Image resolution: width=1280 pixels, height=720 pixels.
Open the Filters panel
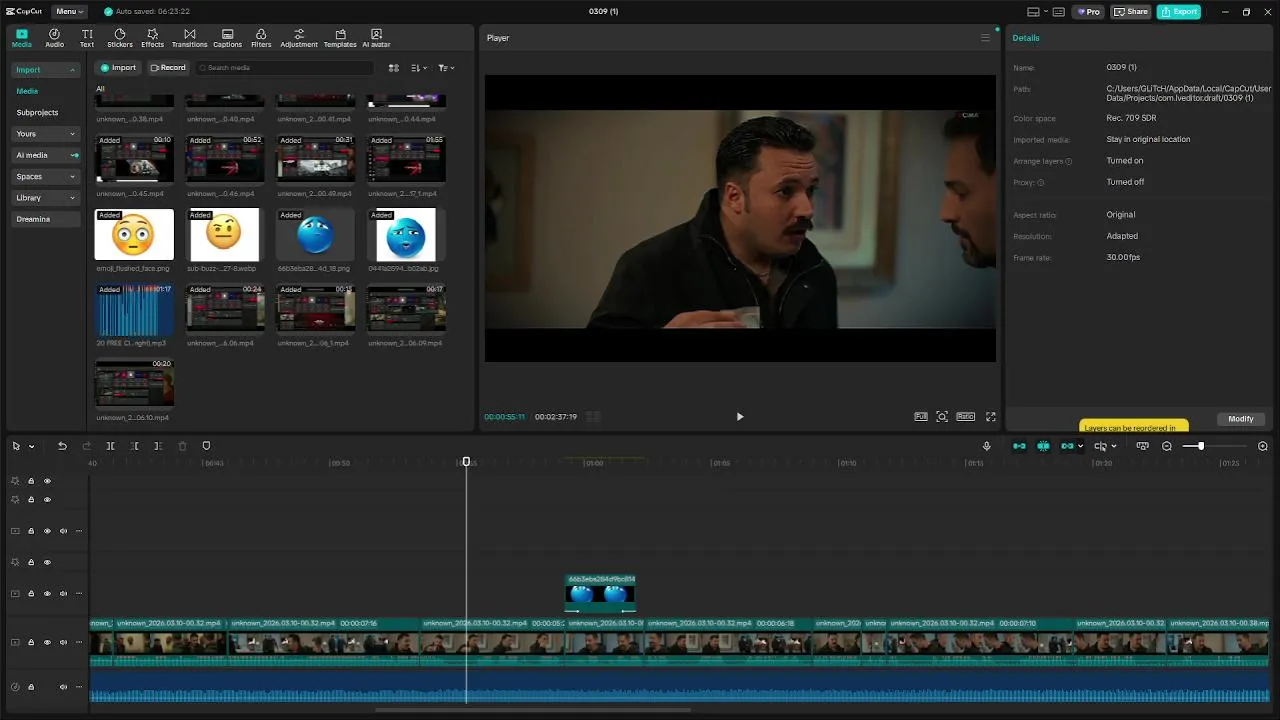(261, 38)
